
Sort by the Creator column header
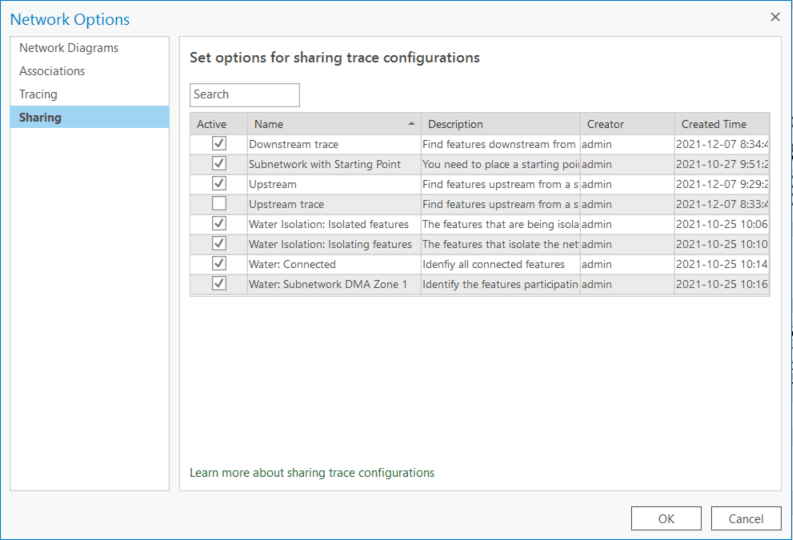tap(627, 124)
